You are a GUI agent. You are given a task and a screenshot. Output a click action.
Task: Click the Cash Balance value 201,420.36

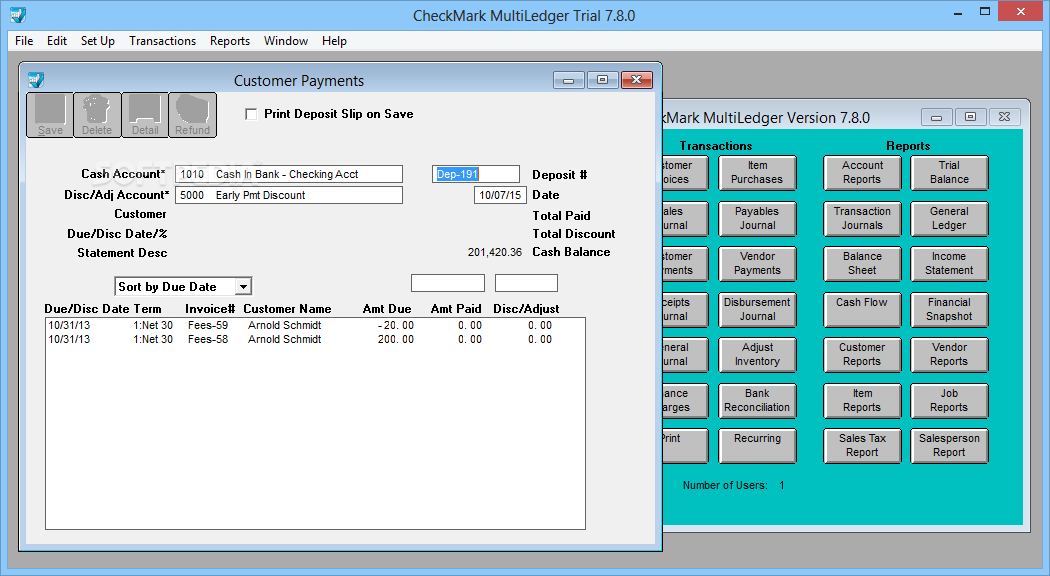click(495, 253)
